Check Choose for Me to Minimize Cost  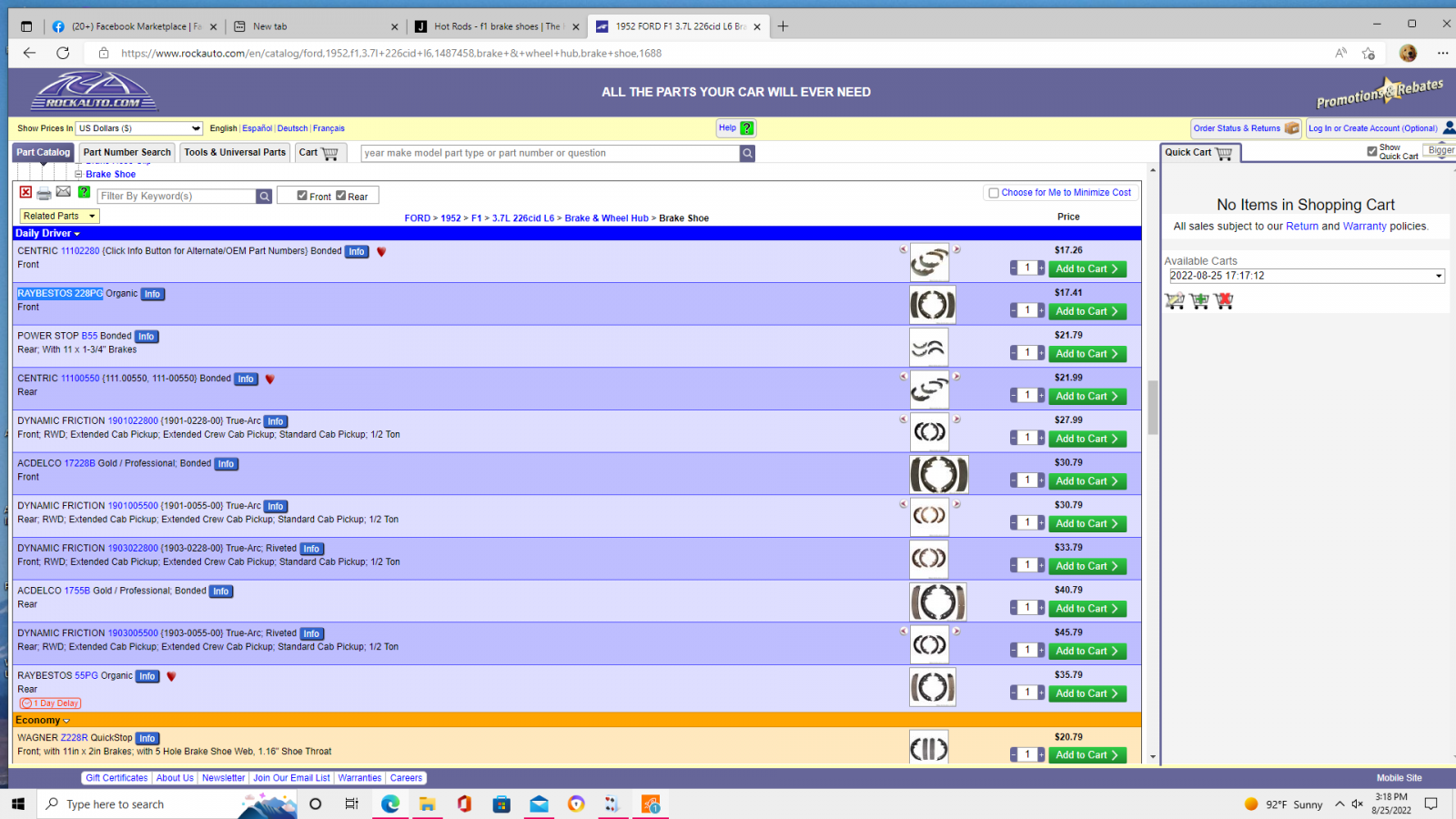point(994,193)
